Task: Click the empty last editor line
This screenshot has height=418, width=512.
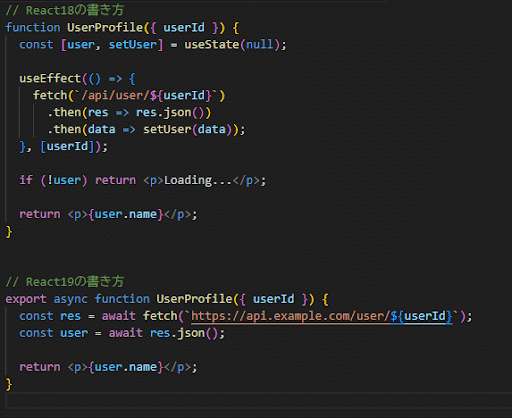Action: [259, 400]
